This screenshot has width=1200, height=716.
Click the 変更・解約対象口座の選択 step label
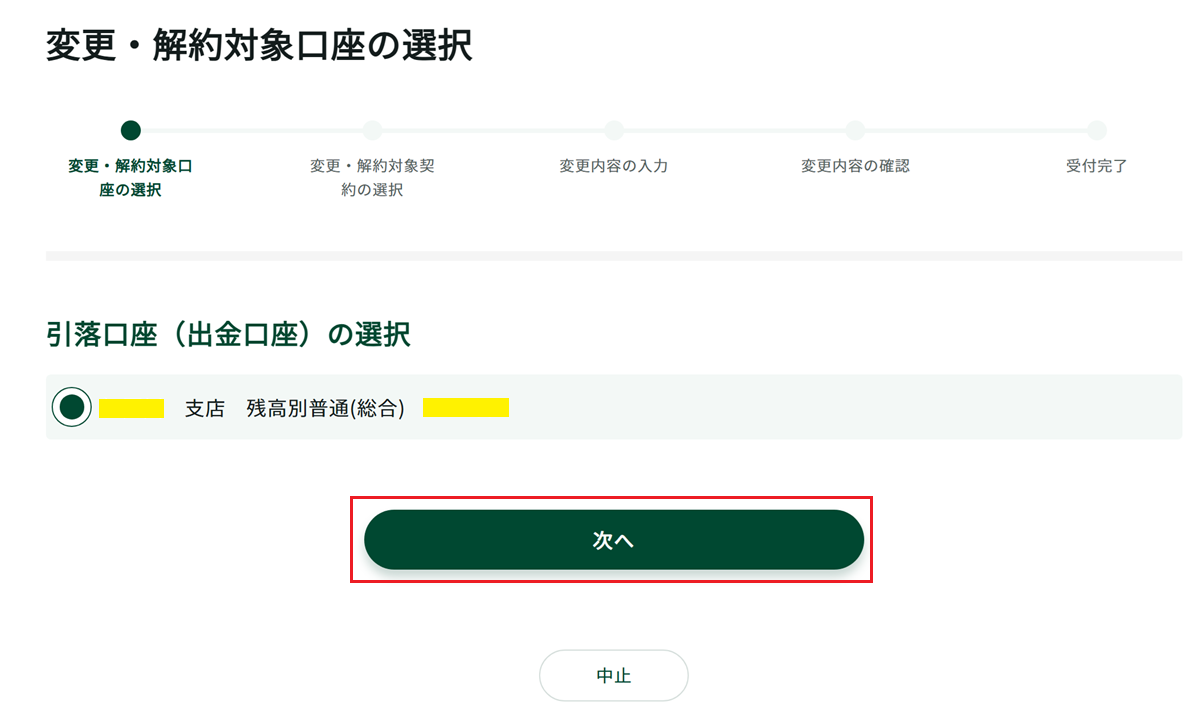click(130, 178)
